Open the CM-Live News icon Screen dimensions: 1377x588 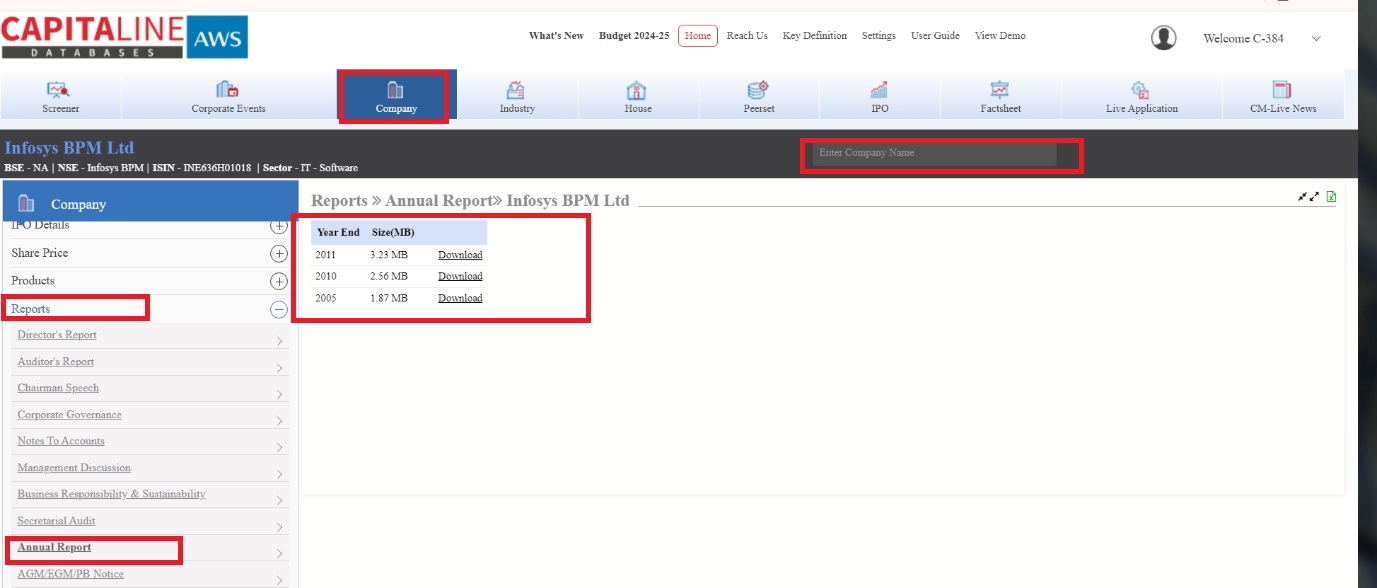tap(1282, 90)
